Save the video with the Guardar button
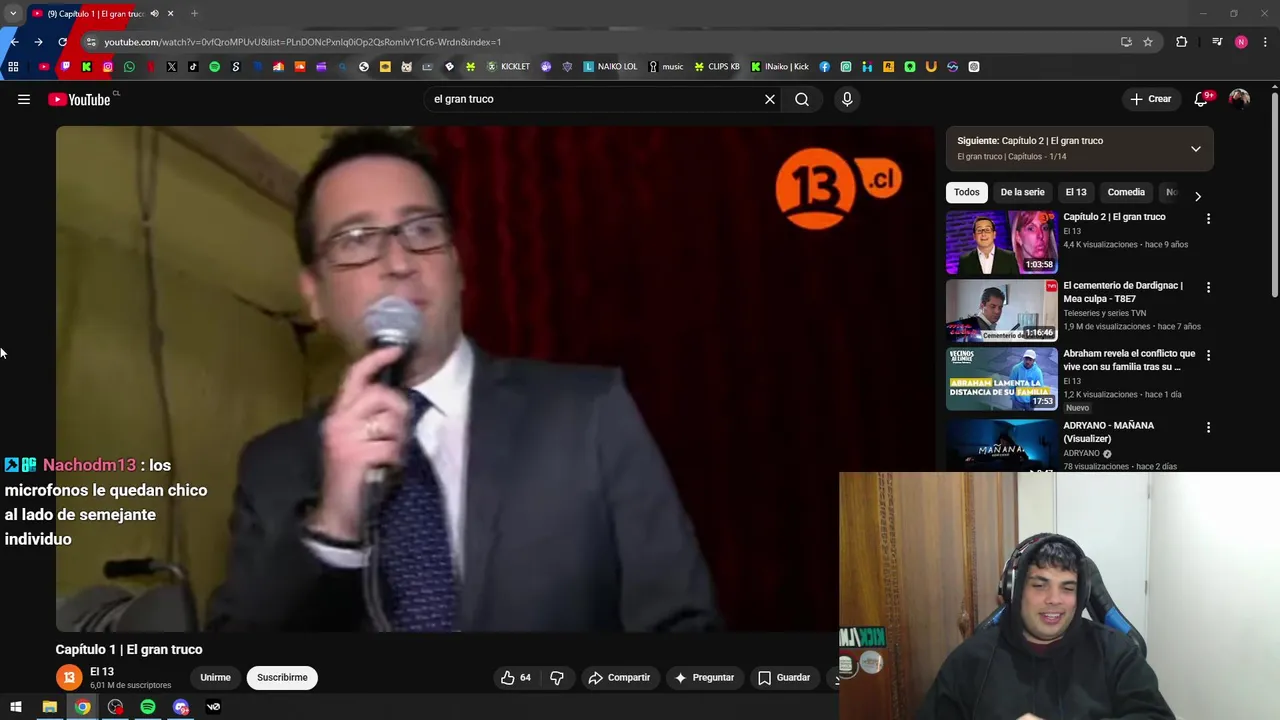Image resolution: width=1280 pixels, height=720 pixels. click(x=784, y=677)
